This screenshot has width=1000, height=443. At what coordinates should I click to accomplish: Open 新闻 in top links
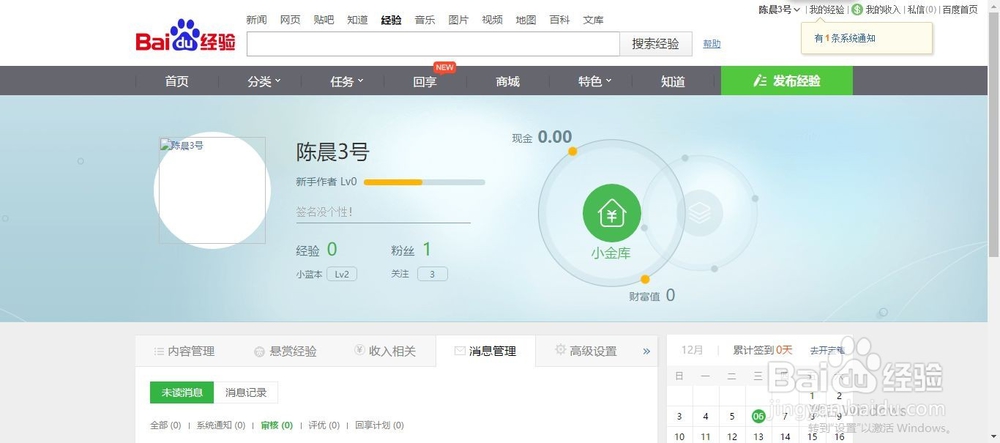point(256,20)
